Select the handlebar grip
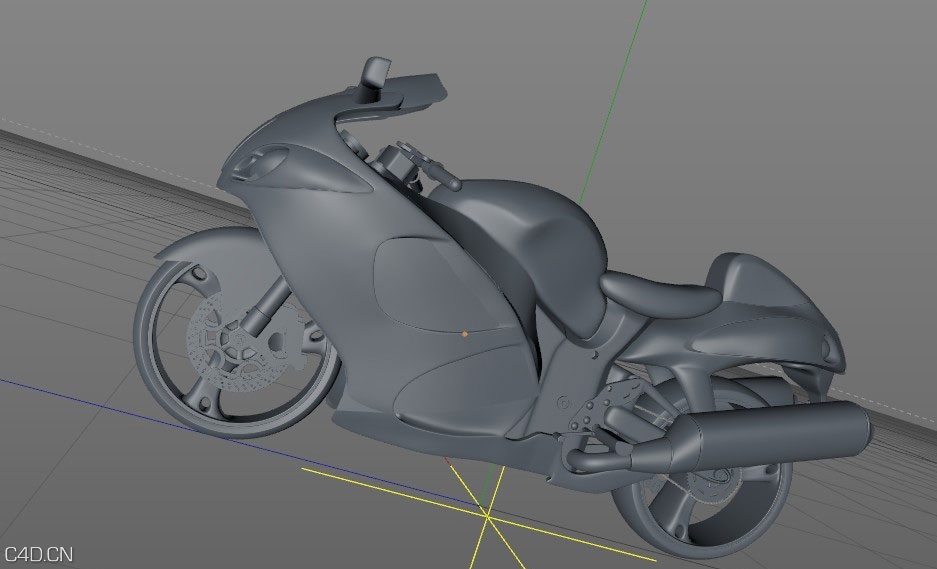This screenshot has width=937, height=569. tap(448, 180)
